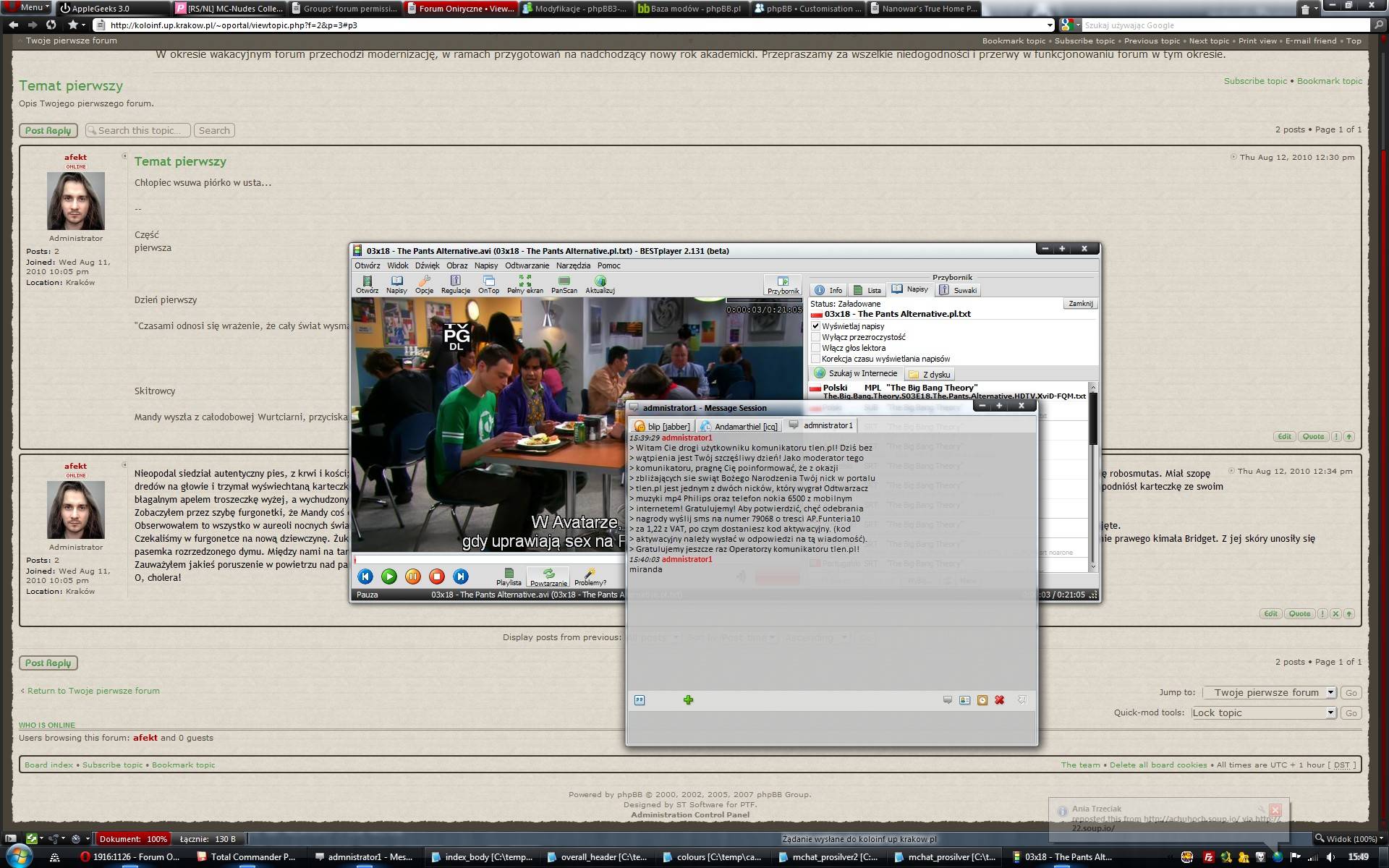
Task: Bookmark the page with the star icon
Action: click(x=72, y=25)
